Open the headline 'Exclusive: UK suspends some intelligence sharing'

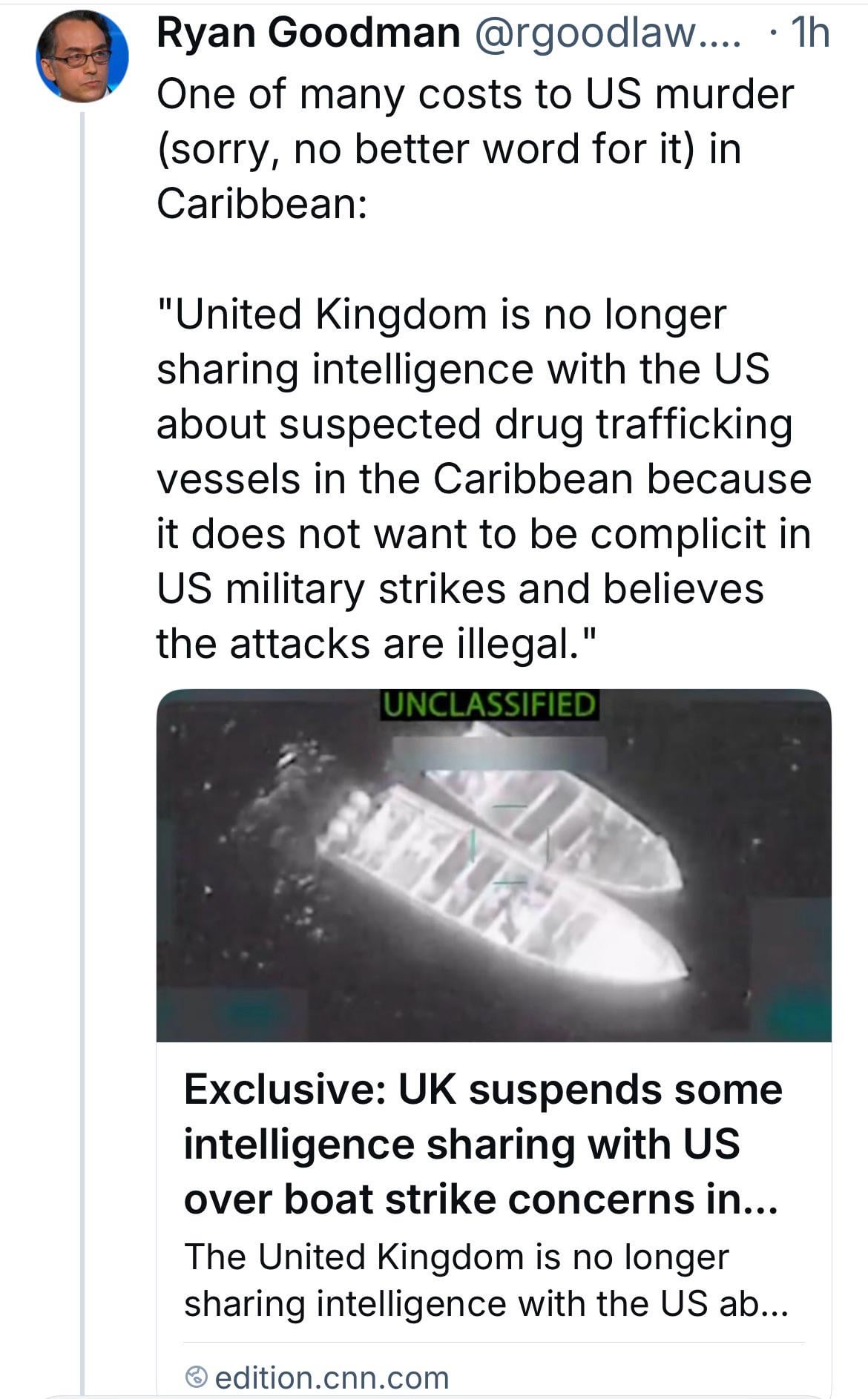pos(482,1090)
